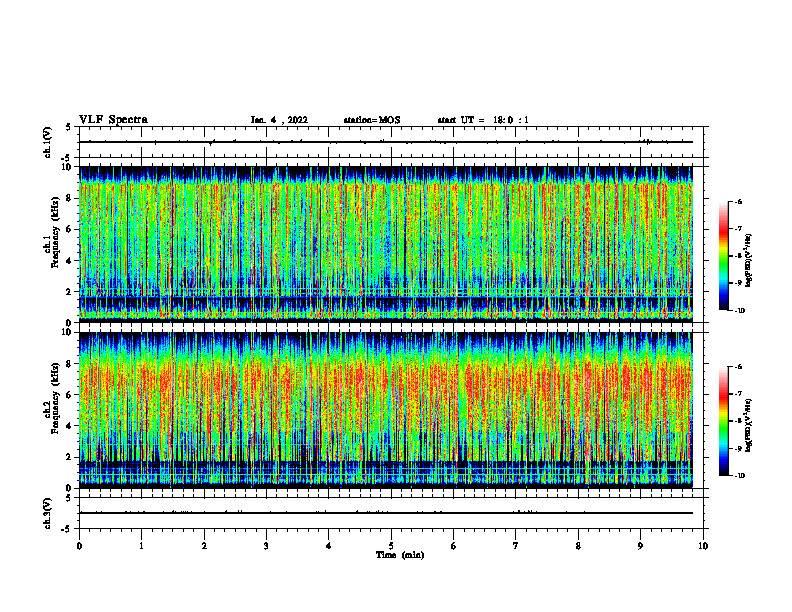Click the ch.1 colorbar log(PSD) unit label

749,261
